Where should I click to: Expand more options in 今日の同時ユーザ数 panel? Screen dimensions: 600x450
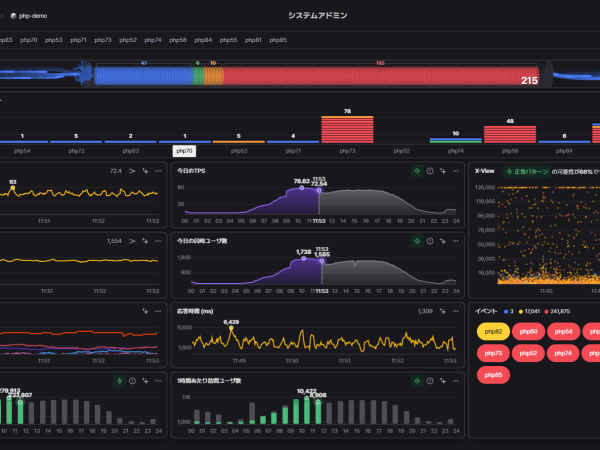pos(455,241)
